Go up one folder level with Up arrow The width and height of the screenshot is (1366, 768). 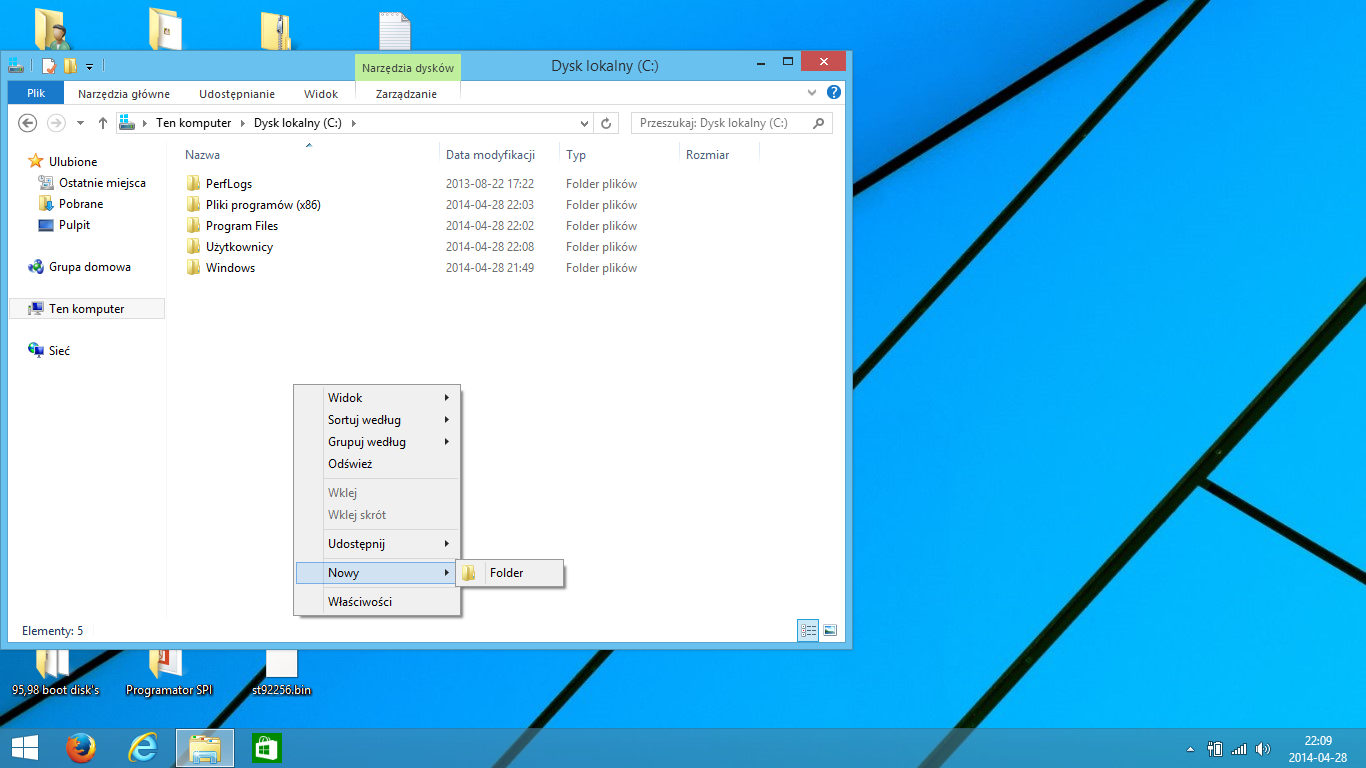pyautogui.click(x=102, y=123)
